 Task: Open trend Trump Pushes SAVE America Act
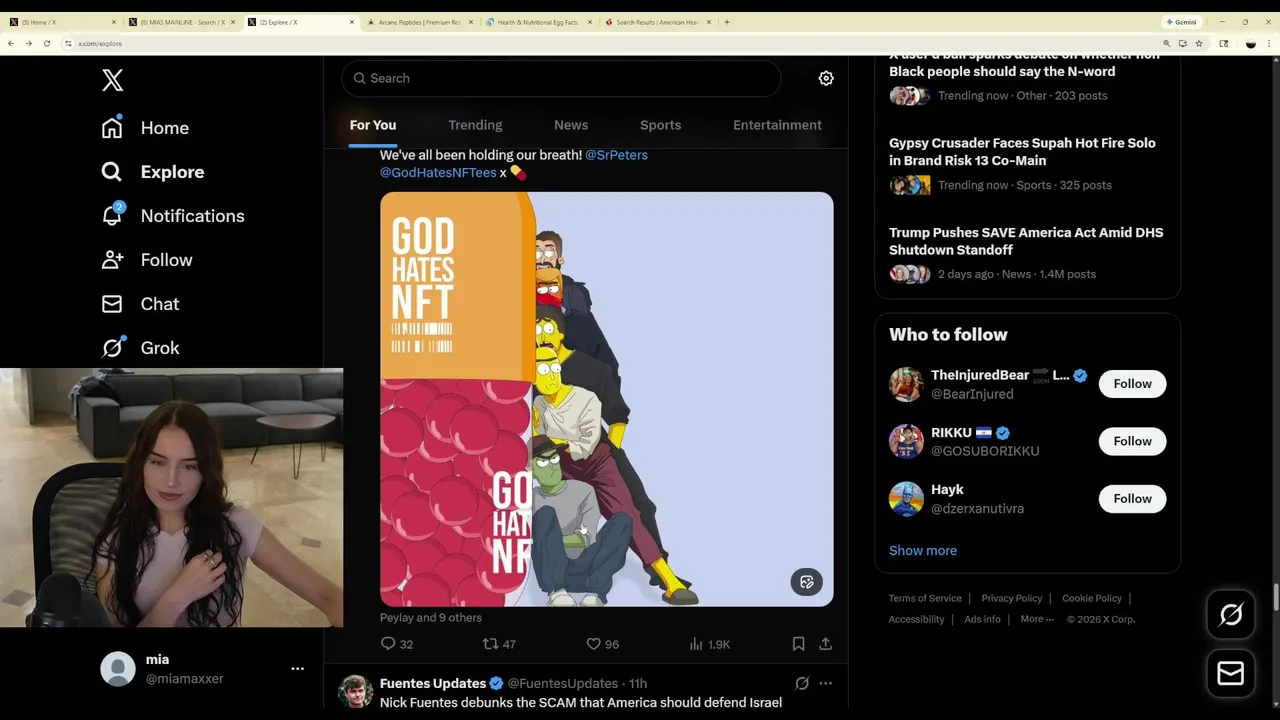coord(1027,252)
